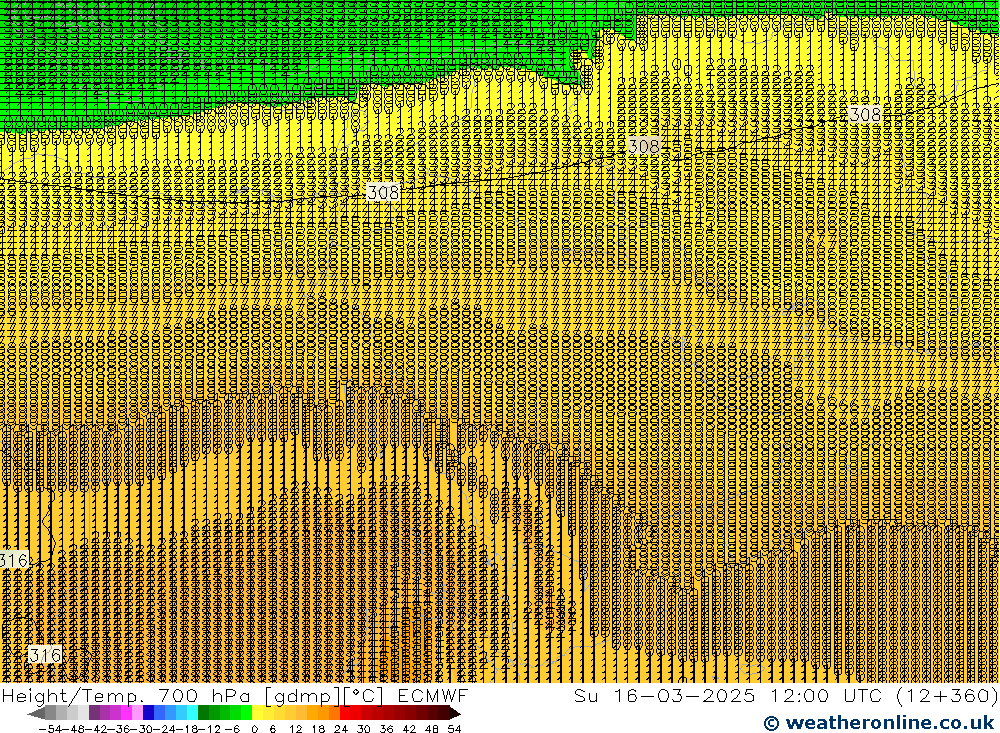Click the 54 legend scale maximum value
The image size is (1000, 733).
pos(454,729)
